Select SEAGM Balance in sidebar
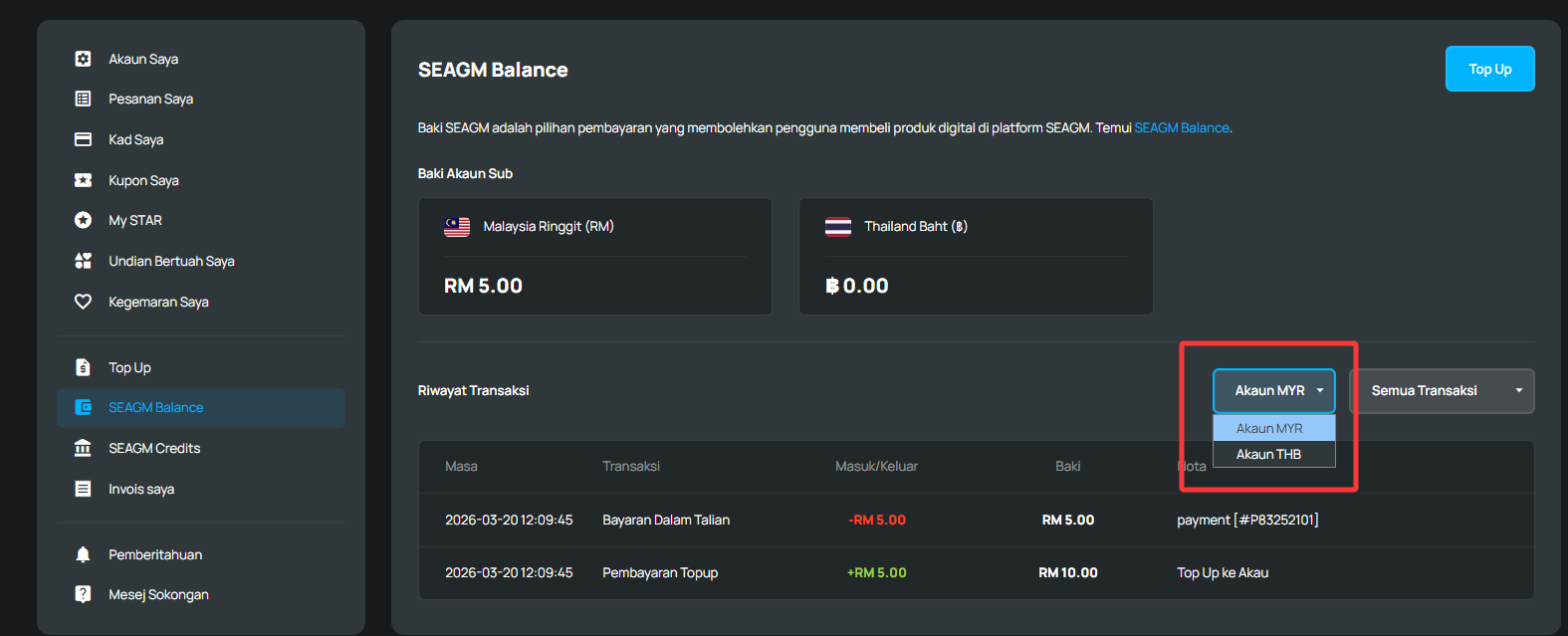Screen dimensions: 1568x636 [x=202, y=407]
